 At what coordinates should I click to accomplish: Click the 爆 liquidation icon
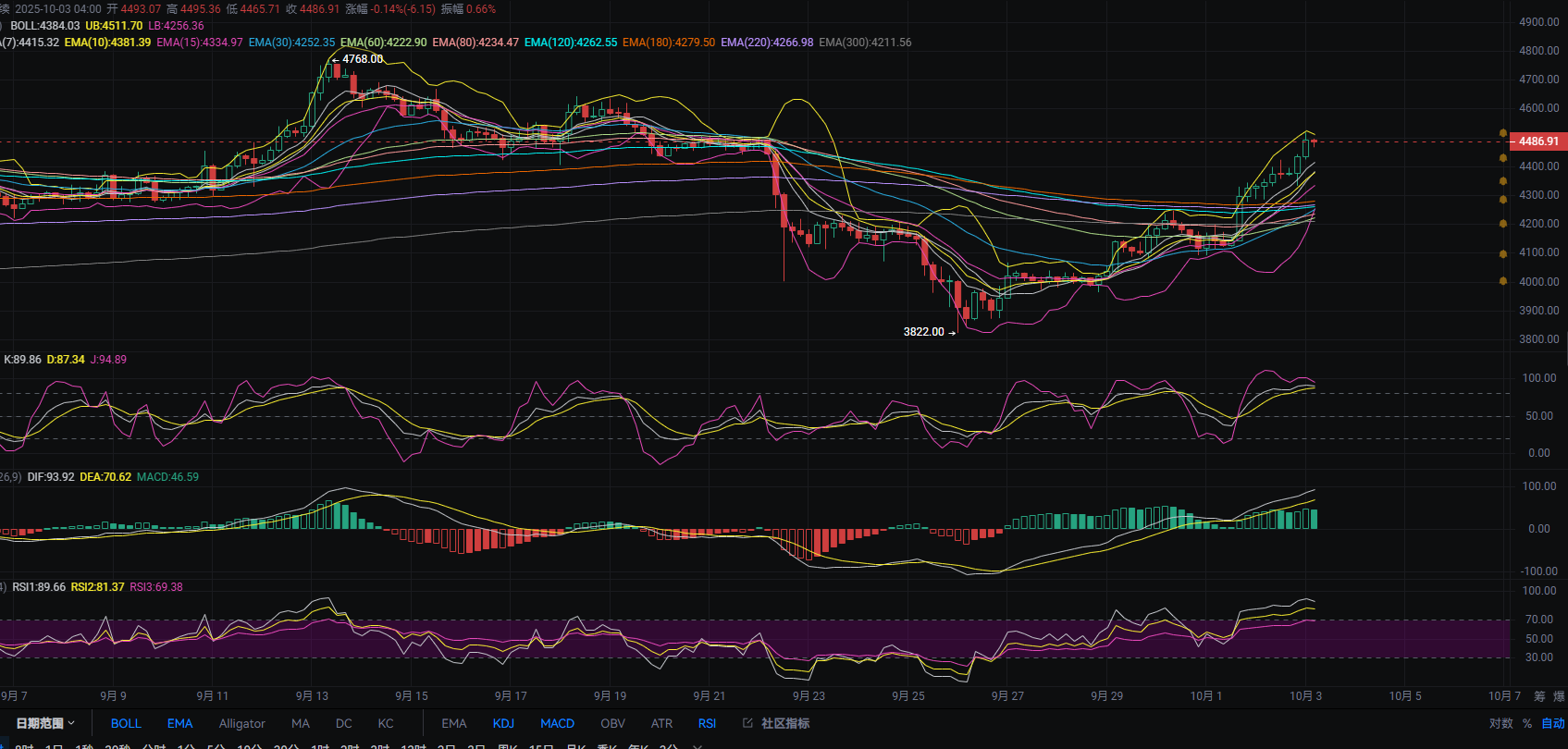click(1559, 696)
